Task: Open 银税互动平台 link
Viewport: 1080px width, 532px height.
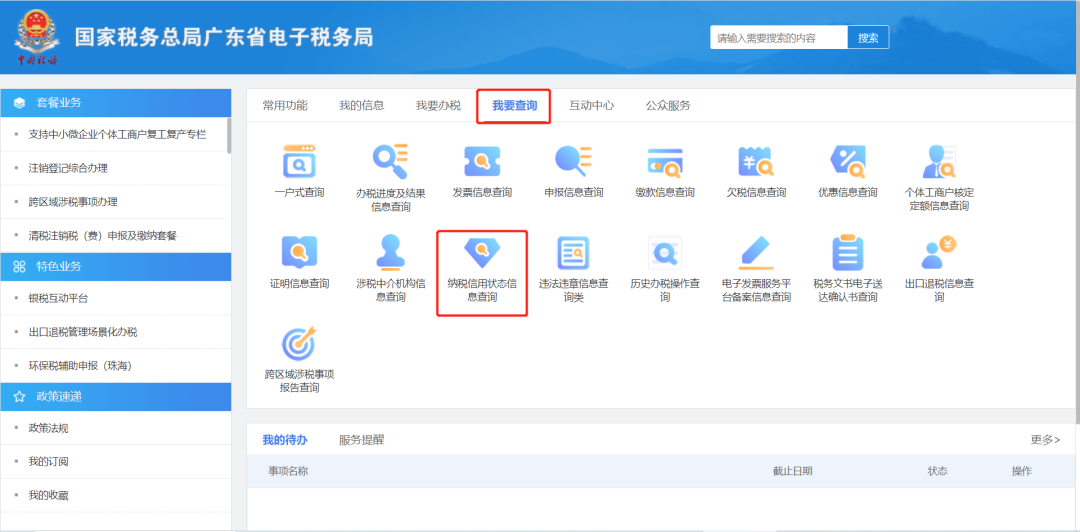Action: click(x=59, y=298)
